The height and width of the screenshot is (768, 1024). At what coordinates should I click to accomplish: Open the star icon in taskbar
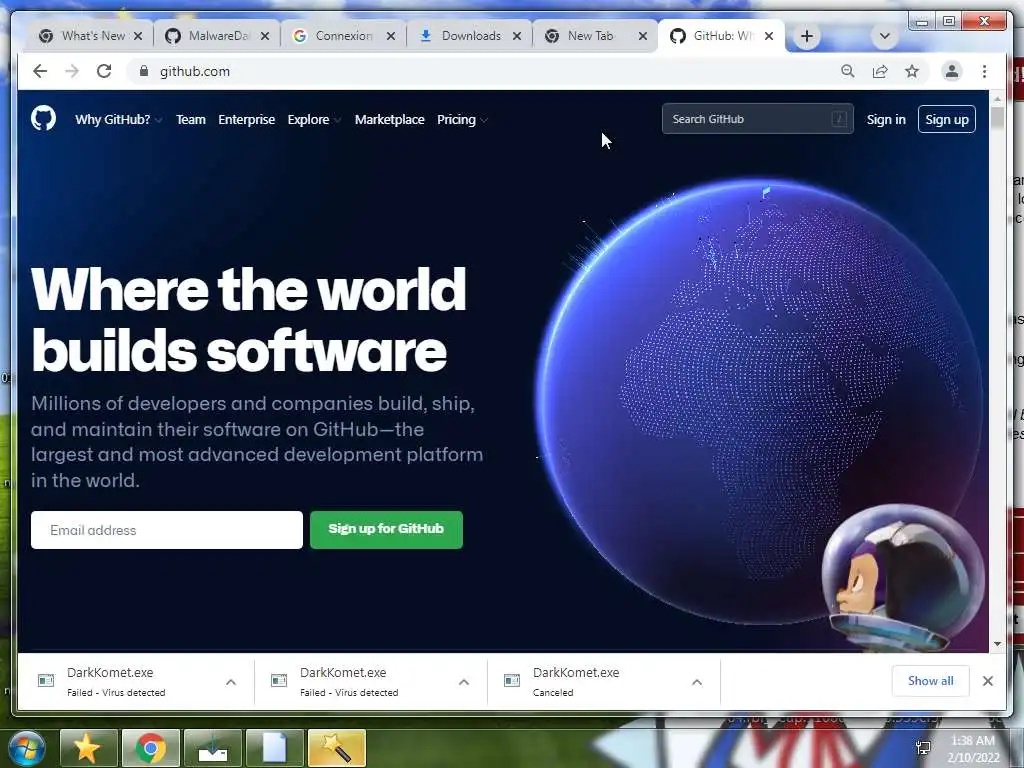click(x=88, y=748)
